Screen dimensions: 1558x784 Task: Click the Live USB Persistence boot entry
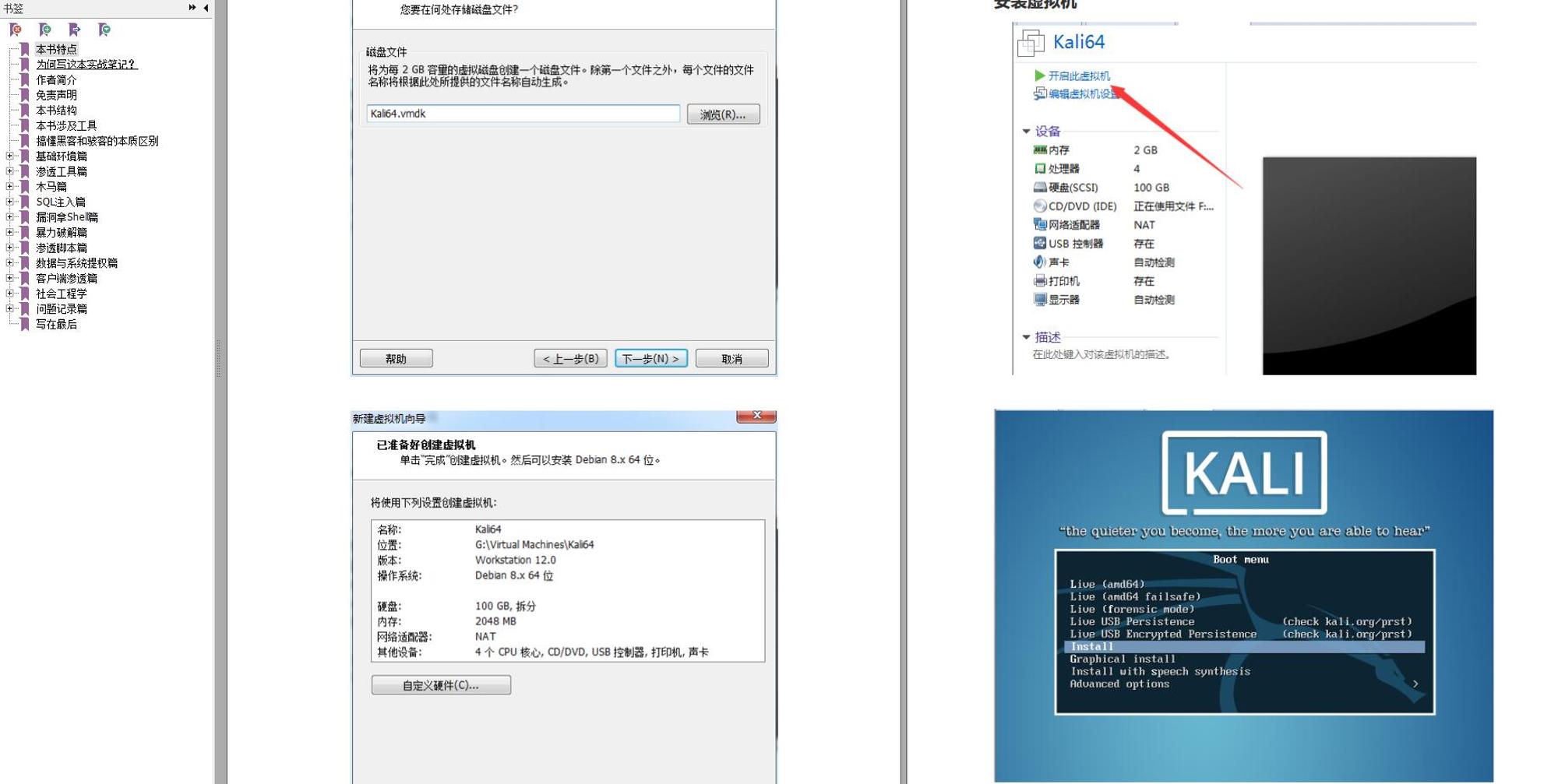pos(1132,621)
